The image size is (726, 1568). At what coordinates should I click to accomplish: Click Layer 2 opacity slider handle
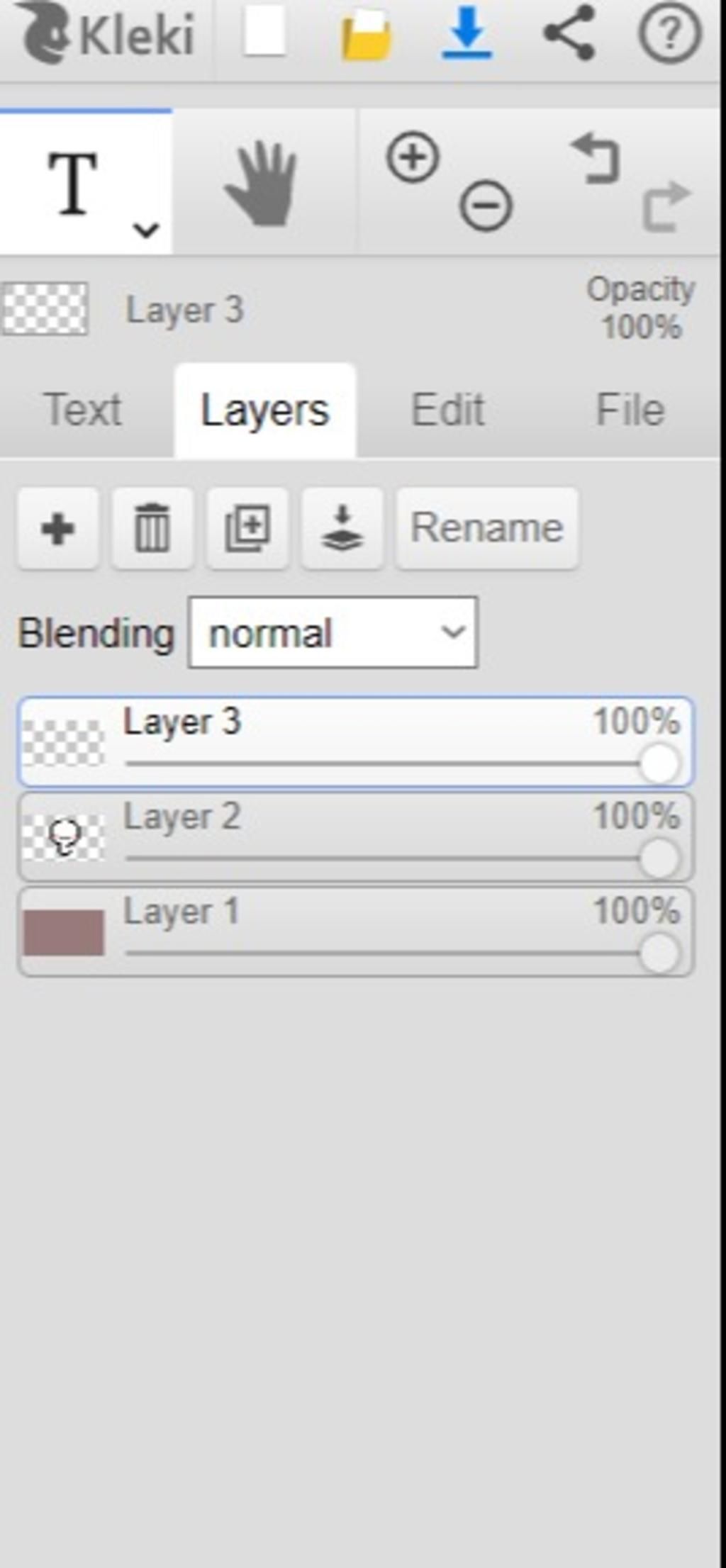[x=659, y=858]
